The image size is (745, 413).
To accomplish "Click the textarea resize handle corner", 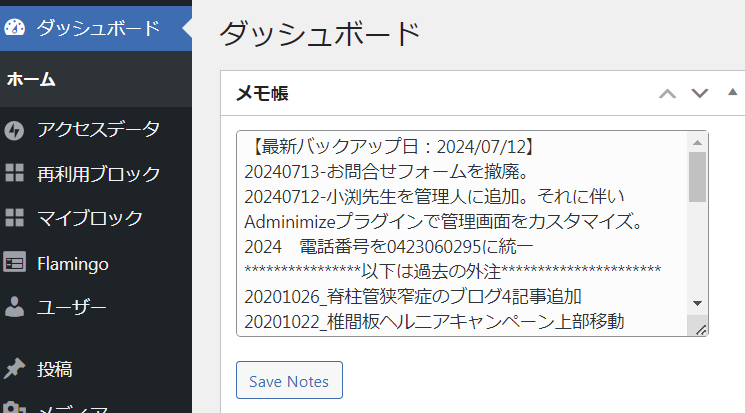I will [700, 329].
